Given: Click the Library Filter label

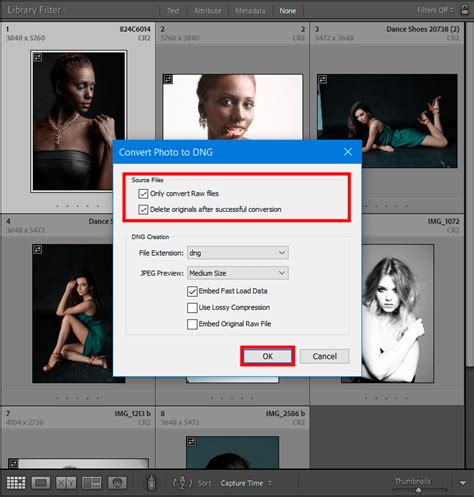Looking at the screenshot, I should point(35,10).
